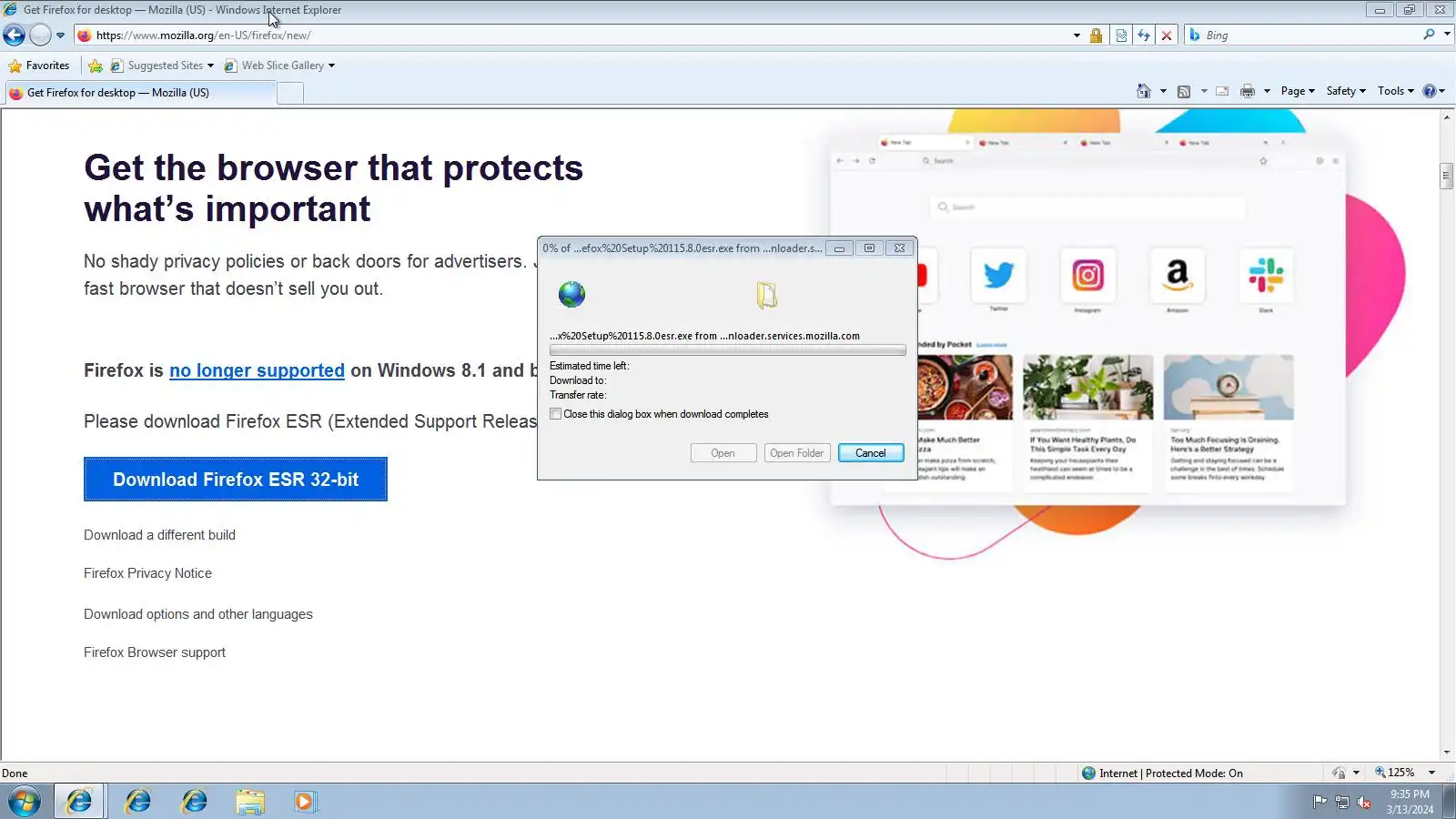Open the search provider dropdown arrow
This screenshot has width=1456, height=819.
coord(1447,35)
